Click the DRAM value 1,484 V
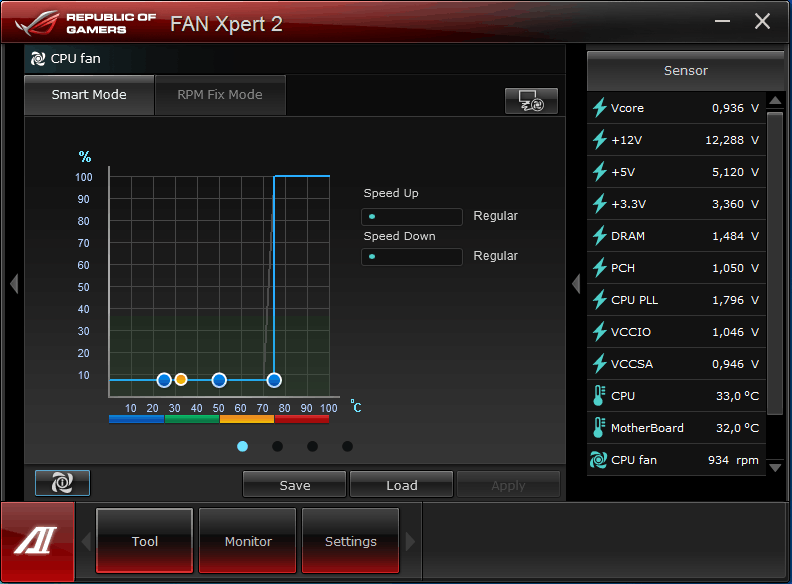The width and height of the screenshot is (792, 584). pyautogui.click(x=735, y=236)
